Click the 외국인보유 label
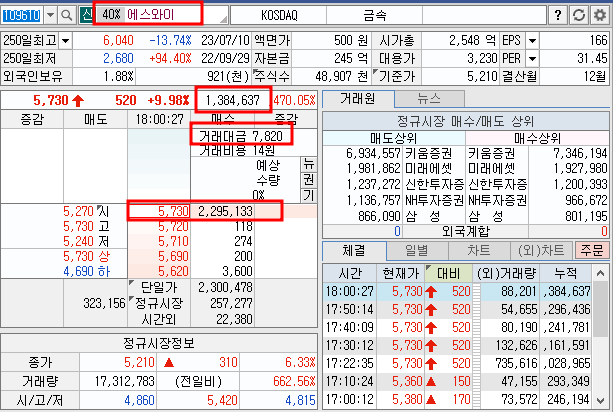The width and height of the screenshot is (613, 412). point(33,76)
